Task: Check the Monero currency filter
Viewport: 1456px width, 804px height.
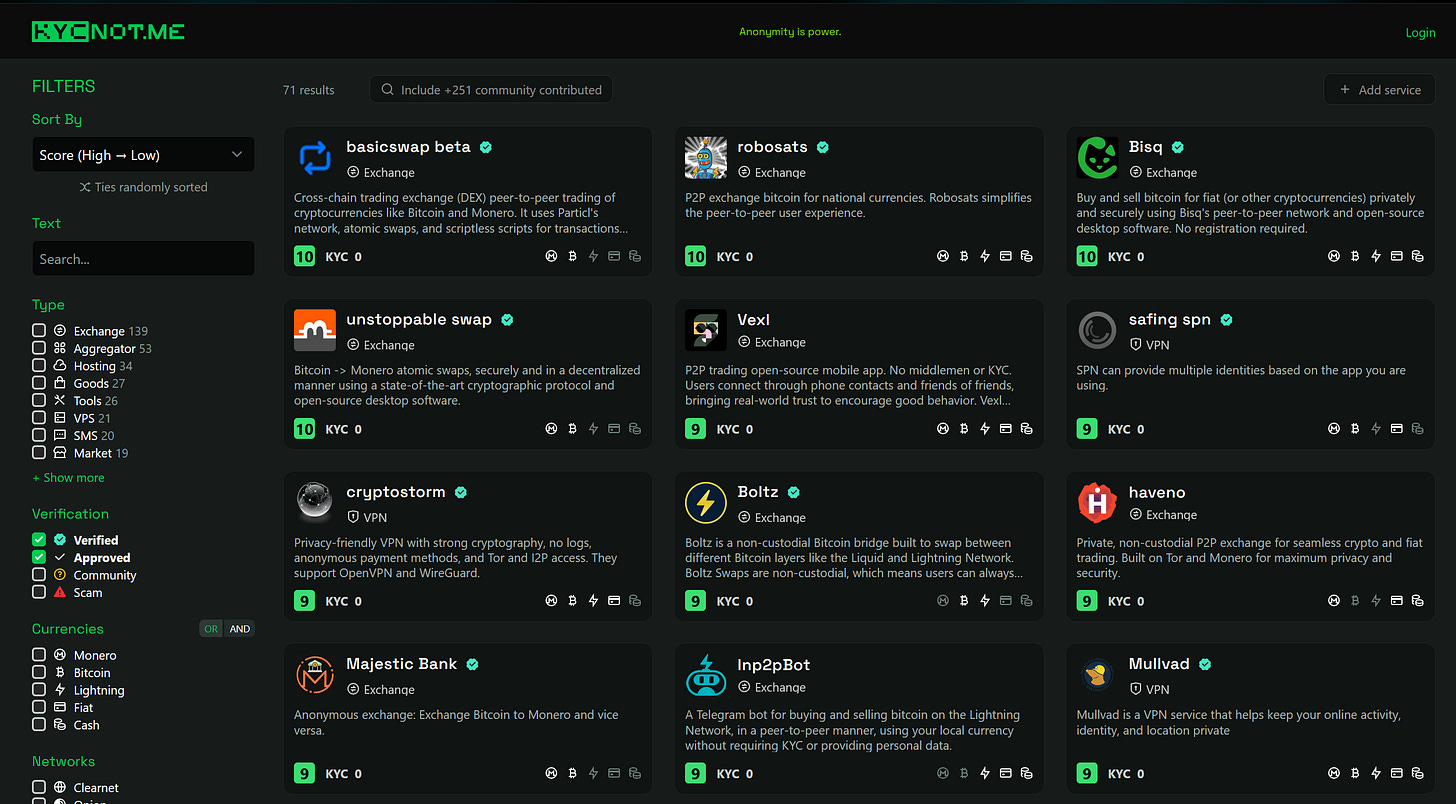Action: coord(39,655)
